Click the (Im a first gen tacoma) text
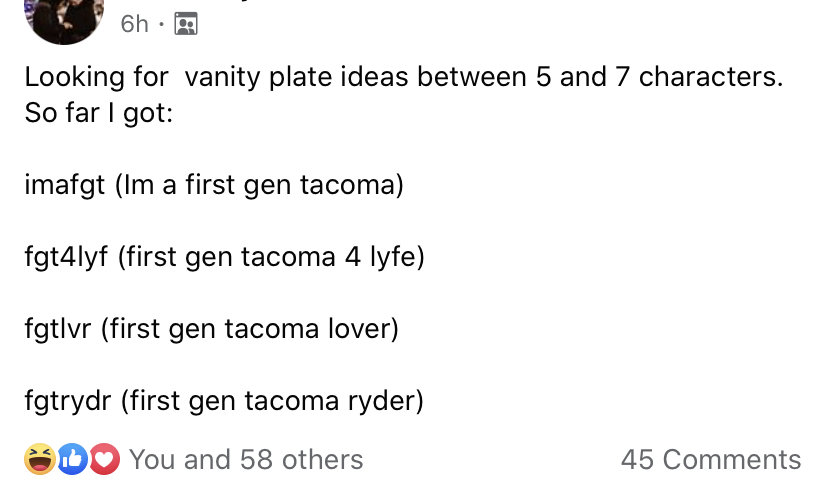Viewport: 828px width, 495px height. click(x=259, y=185)
